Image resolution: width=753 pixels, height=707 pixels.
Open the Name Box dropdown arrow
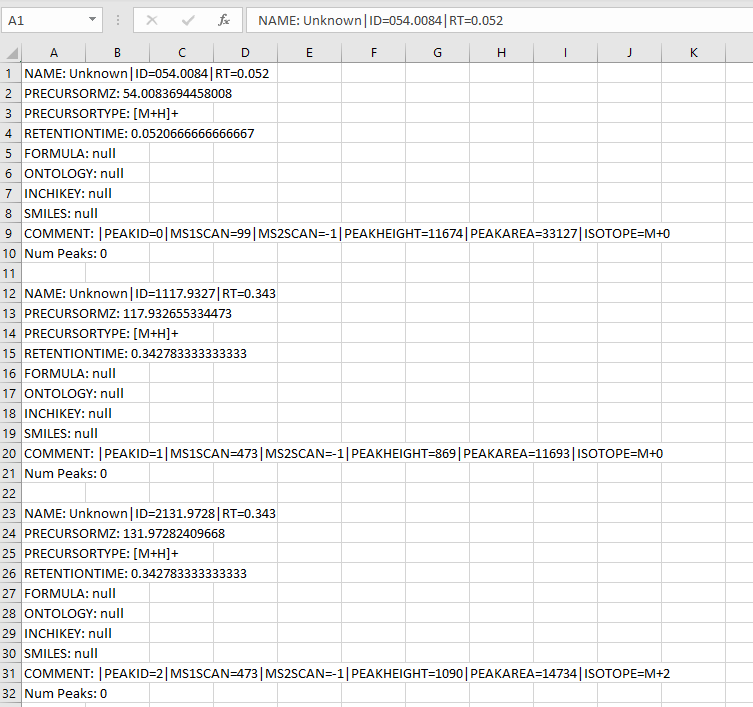(93, 19)
